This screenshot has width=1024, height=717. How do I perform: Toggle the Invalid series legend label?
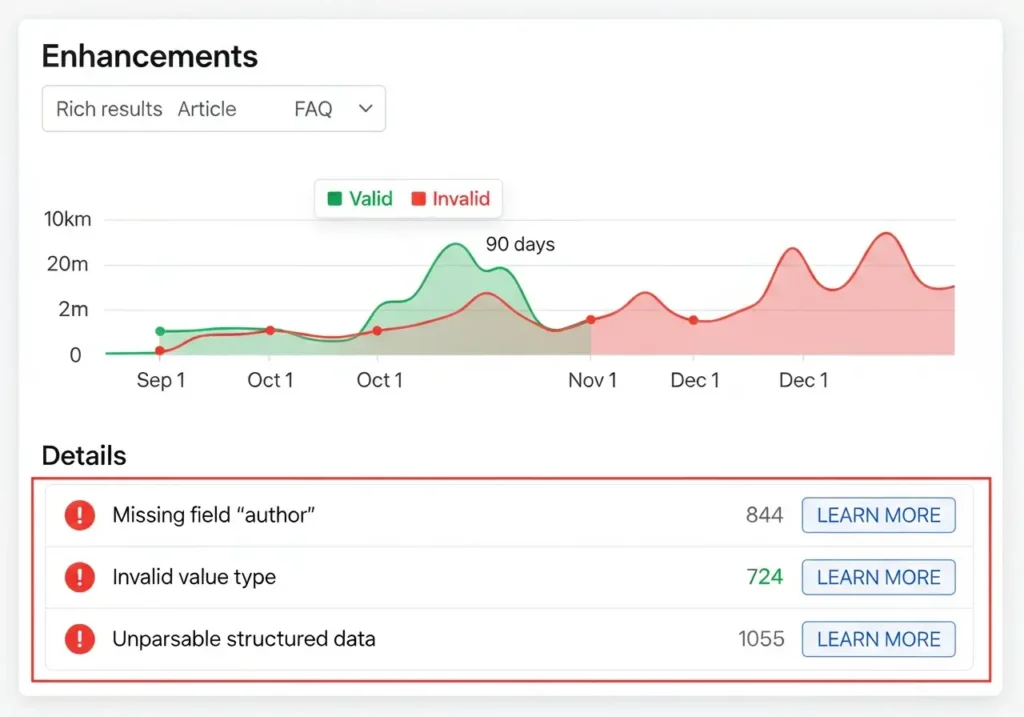461,199
